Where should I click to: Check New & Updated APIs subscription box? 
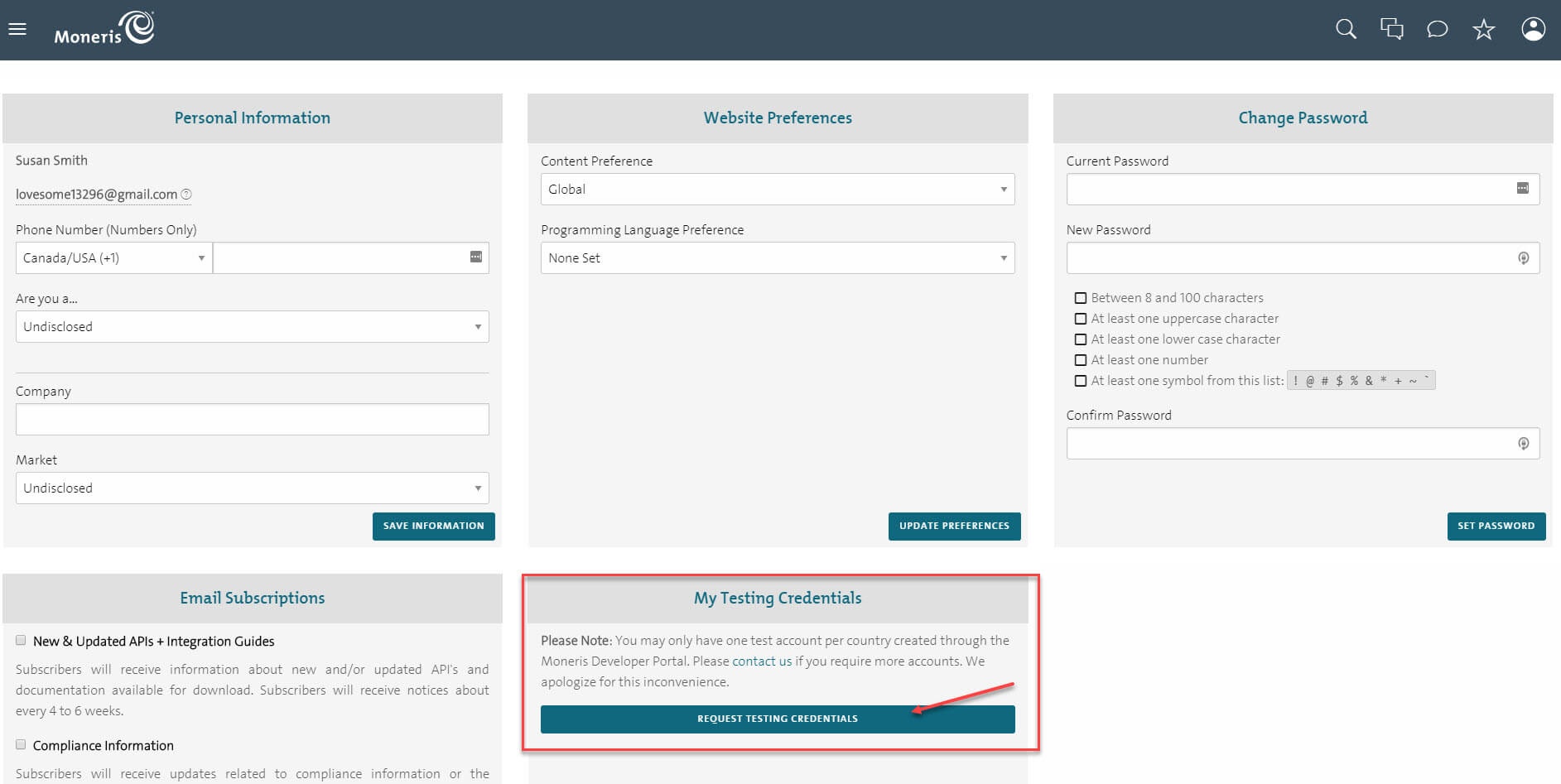click(21, 641)
